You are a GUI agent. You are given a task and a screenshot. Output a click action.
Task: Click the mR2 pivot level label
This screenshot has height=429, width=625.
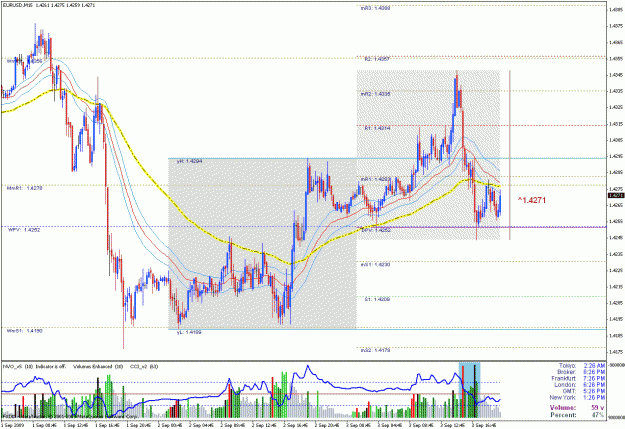(375, 94)
